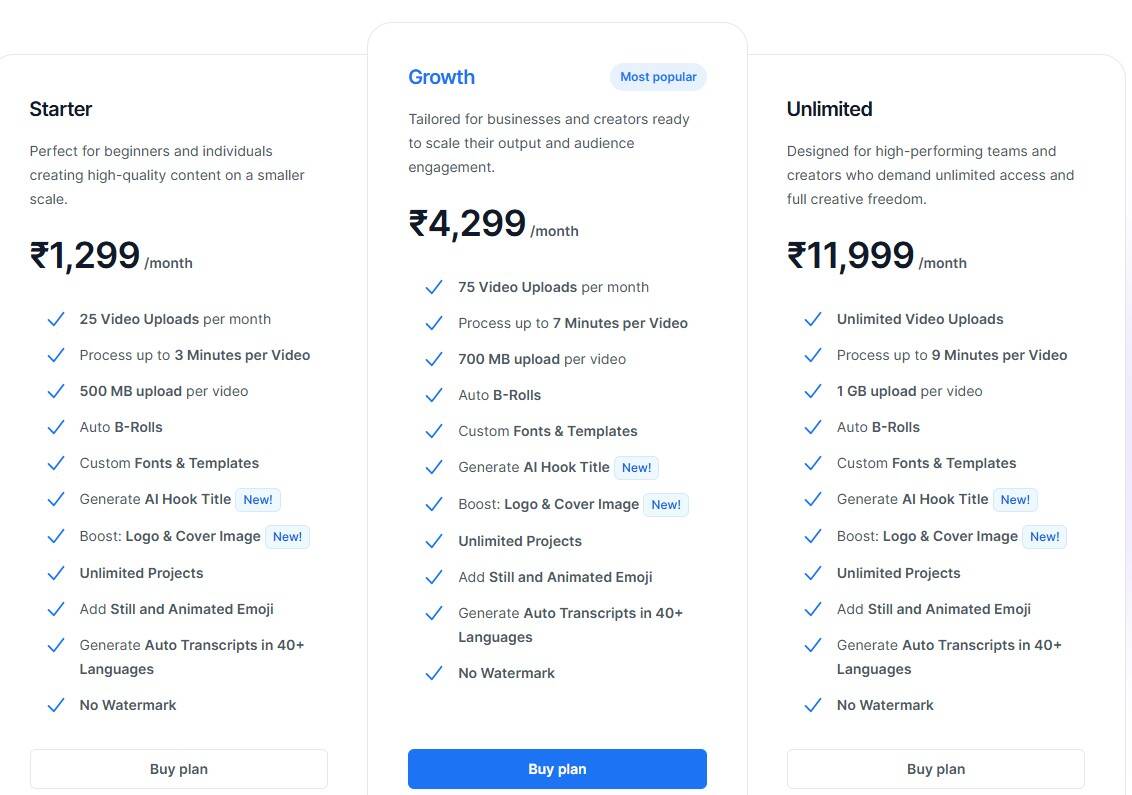Click the ₹4,299 monthly price

point(467,223)
